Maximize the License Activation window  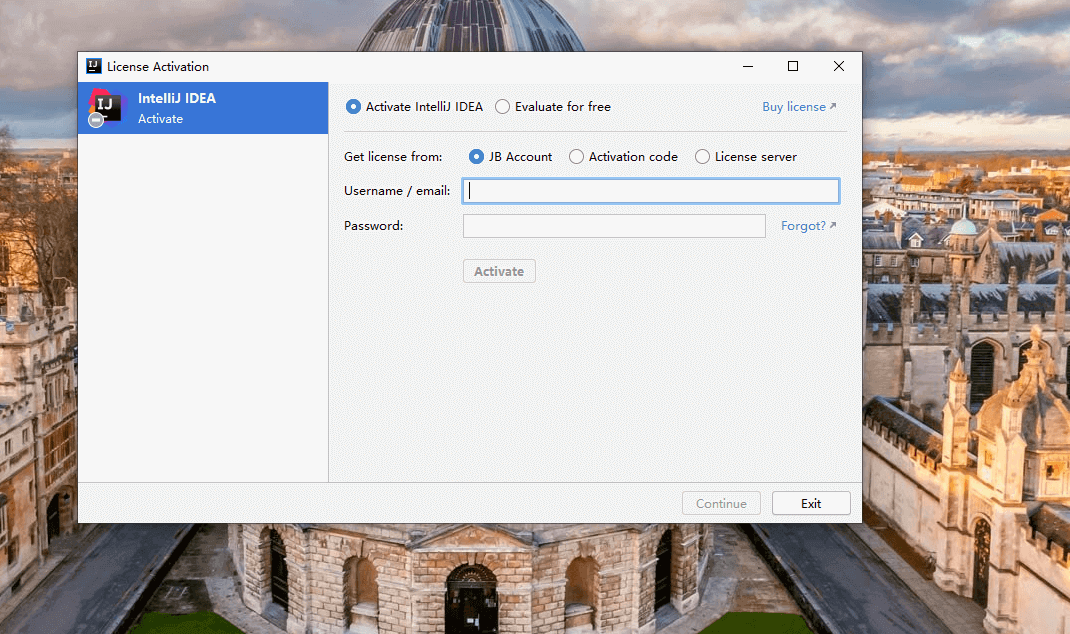[793, 67]
